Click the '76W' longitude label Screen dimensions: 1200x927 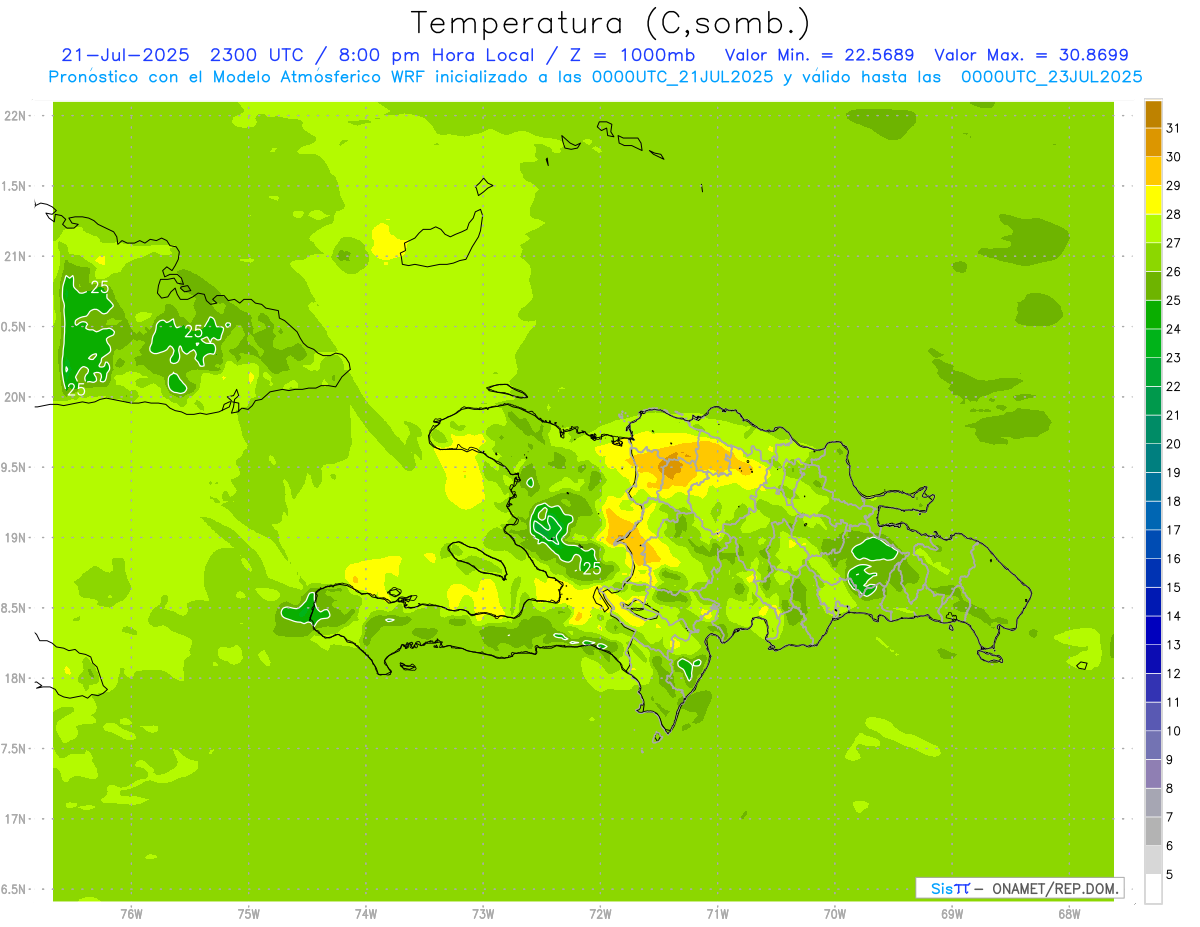coord(131,914)
